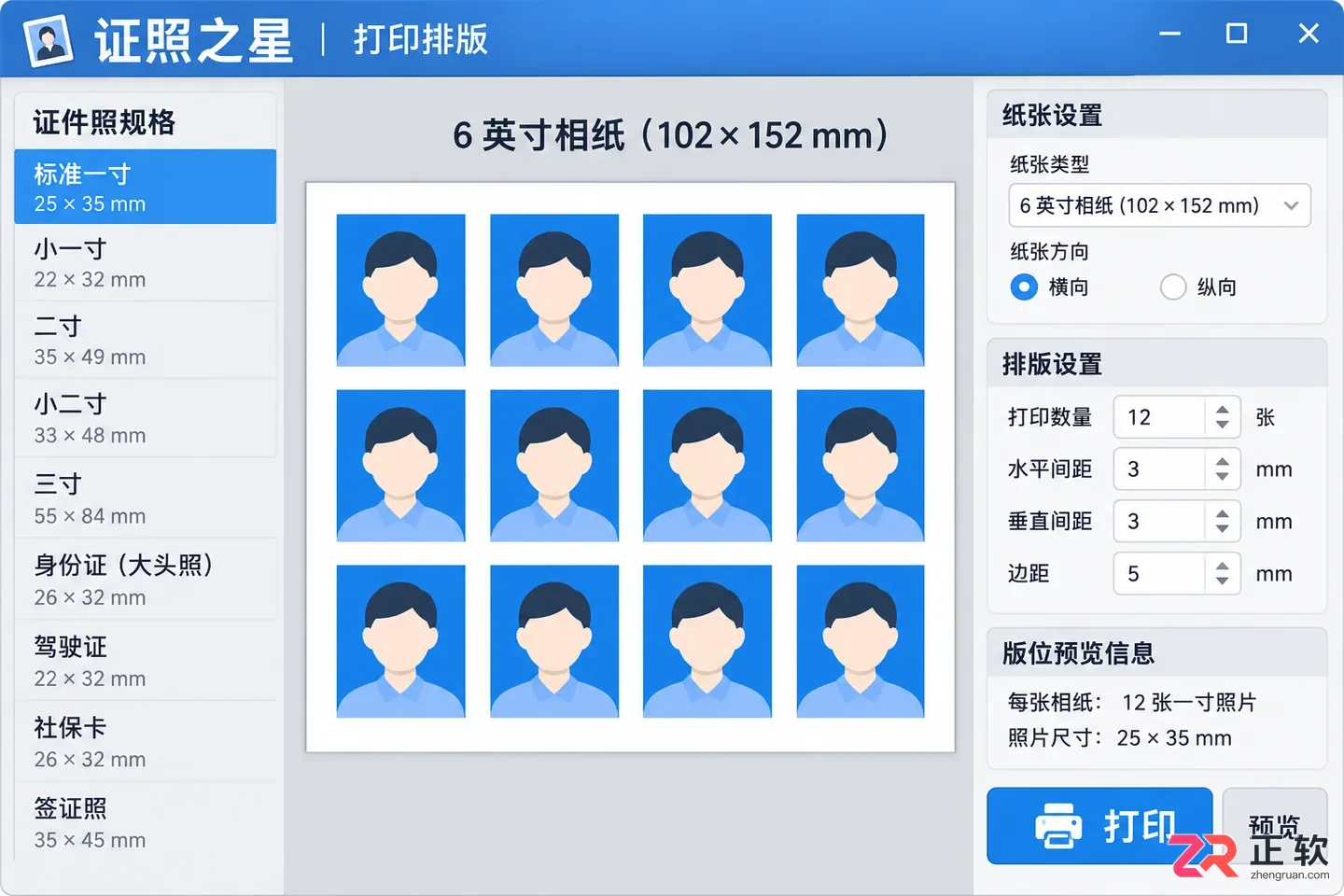Increase 垂直间距 using the up arrow
1344x896 pixels.
pos(1222,514)
